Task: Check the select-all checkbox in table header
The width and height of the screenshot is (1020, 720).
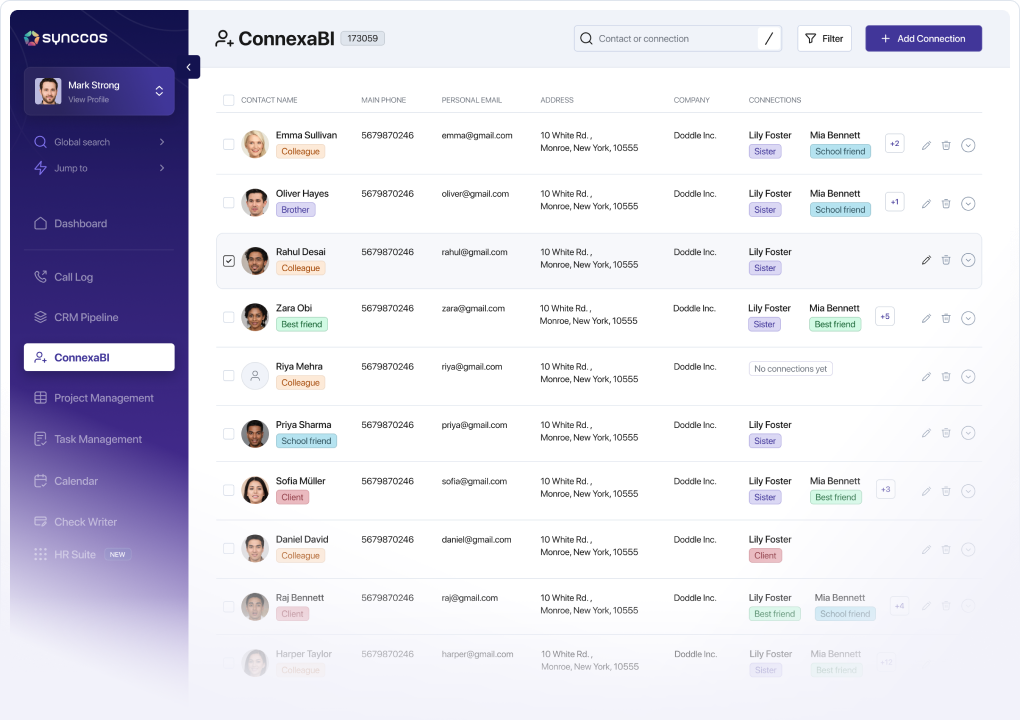Action: coord(229,100)
